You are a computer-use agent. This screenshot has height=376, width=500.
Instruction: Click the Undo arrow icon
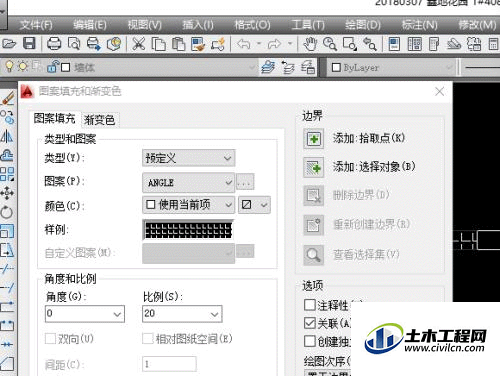pos(244,44)
